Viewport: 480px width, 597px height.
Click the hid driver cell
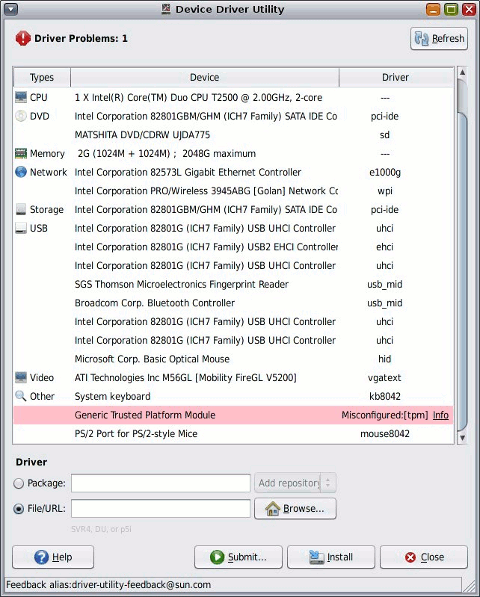tap(384, 359)
